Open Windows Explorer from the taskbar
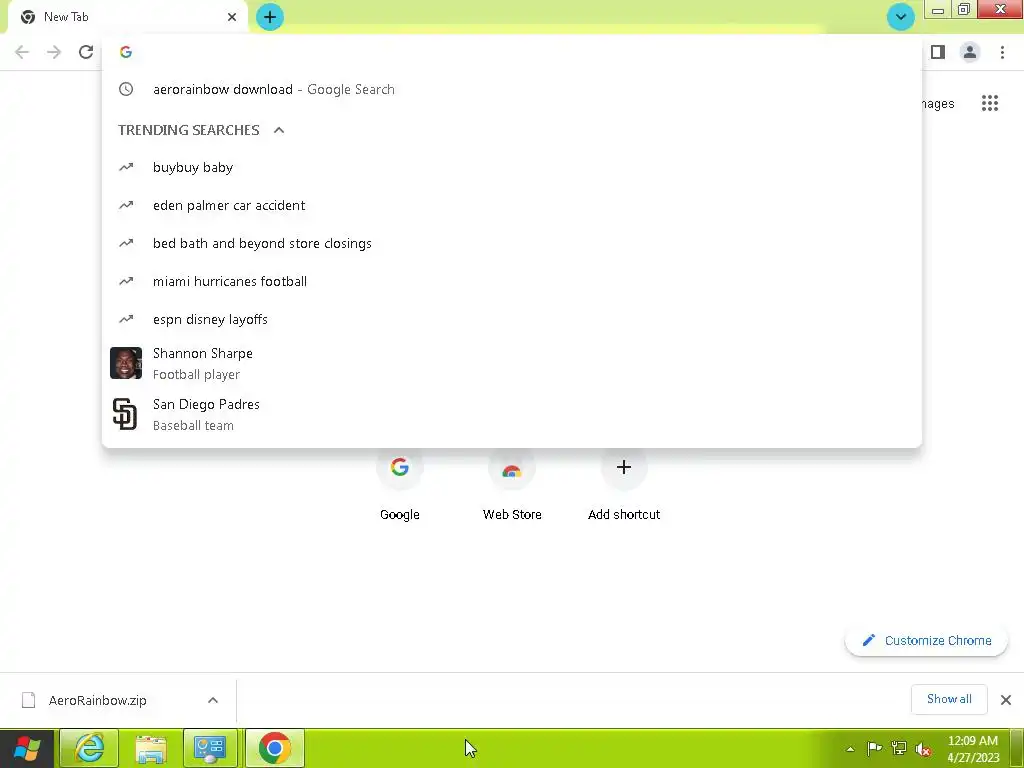This screenshot has width=1024, height=768. point(150,748)
